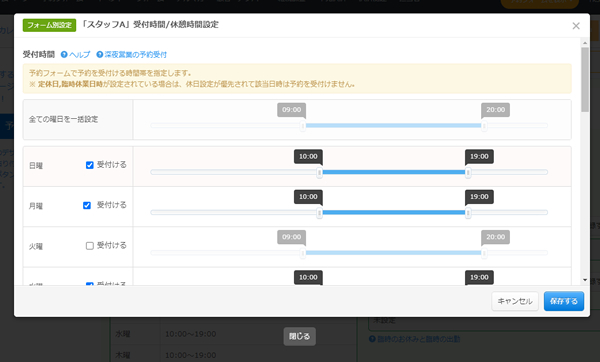The image size is (600, 362).
Task: Click the help question-mark icon next to ヘルプ
Action: pos(64,55)
